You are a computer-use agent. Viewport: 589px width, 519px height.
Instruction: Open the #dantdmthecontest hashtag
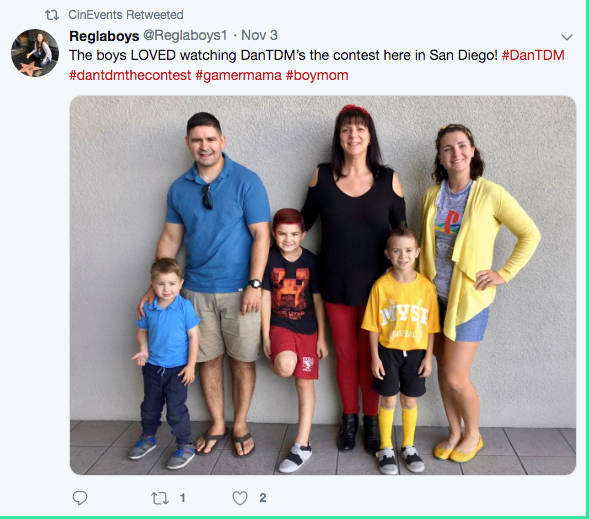130,75
